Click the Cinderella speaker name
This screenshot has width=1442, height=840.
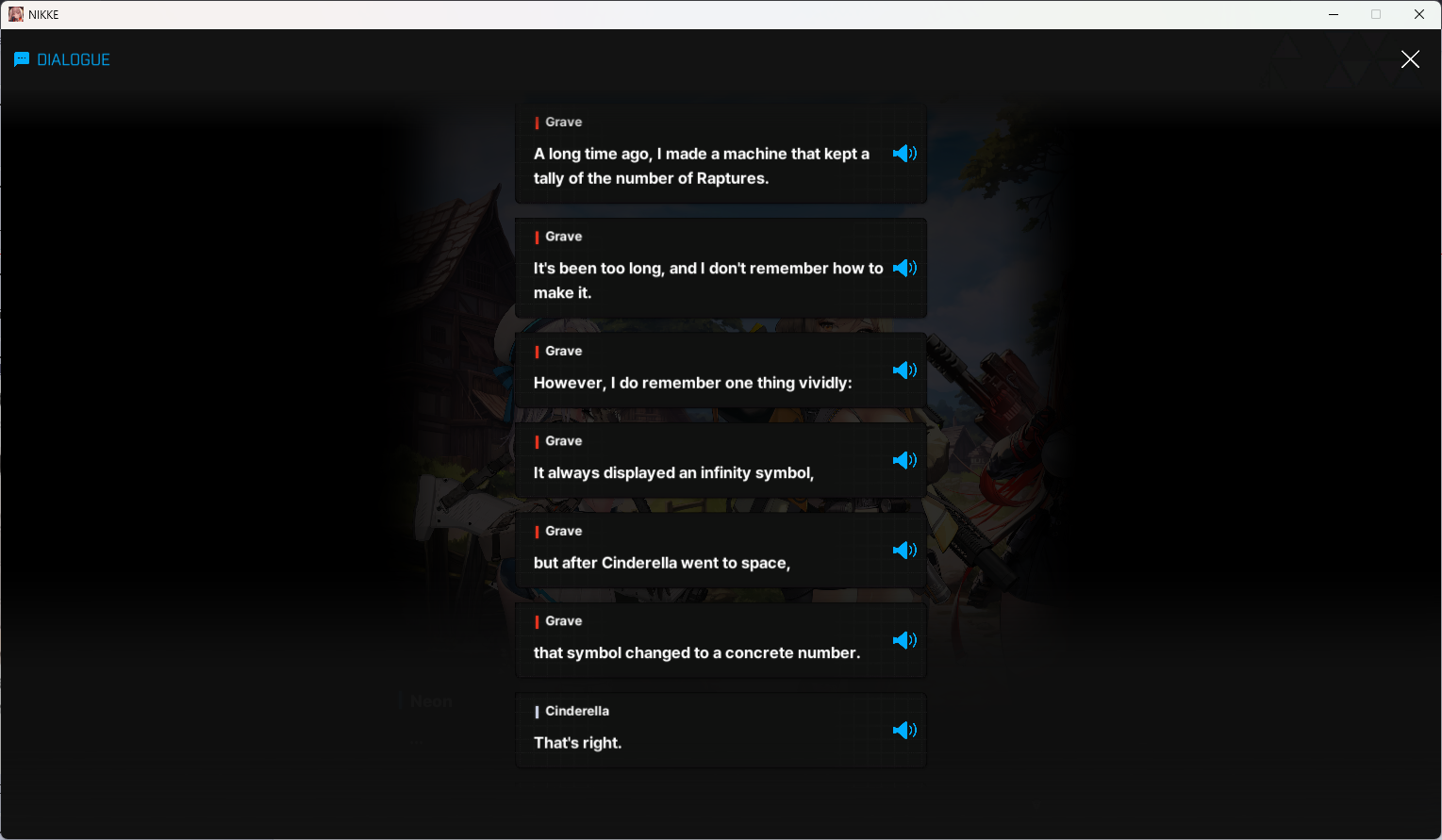tap(577, 711)
